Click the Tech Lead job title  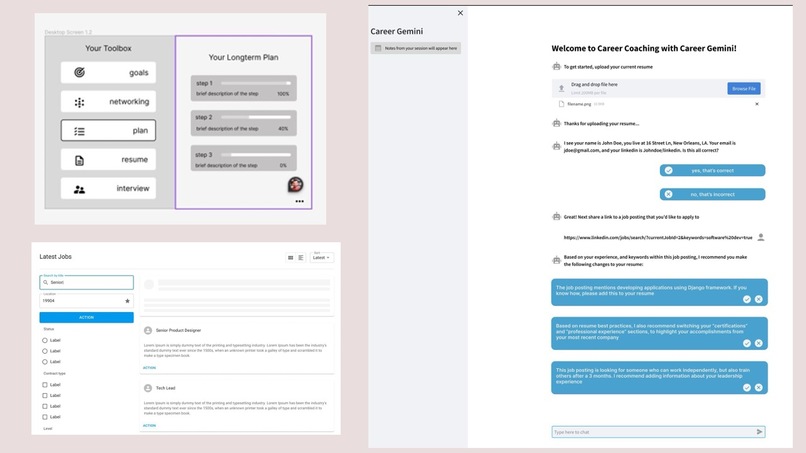pos(166,388)
